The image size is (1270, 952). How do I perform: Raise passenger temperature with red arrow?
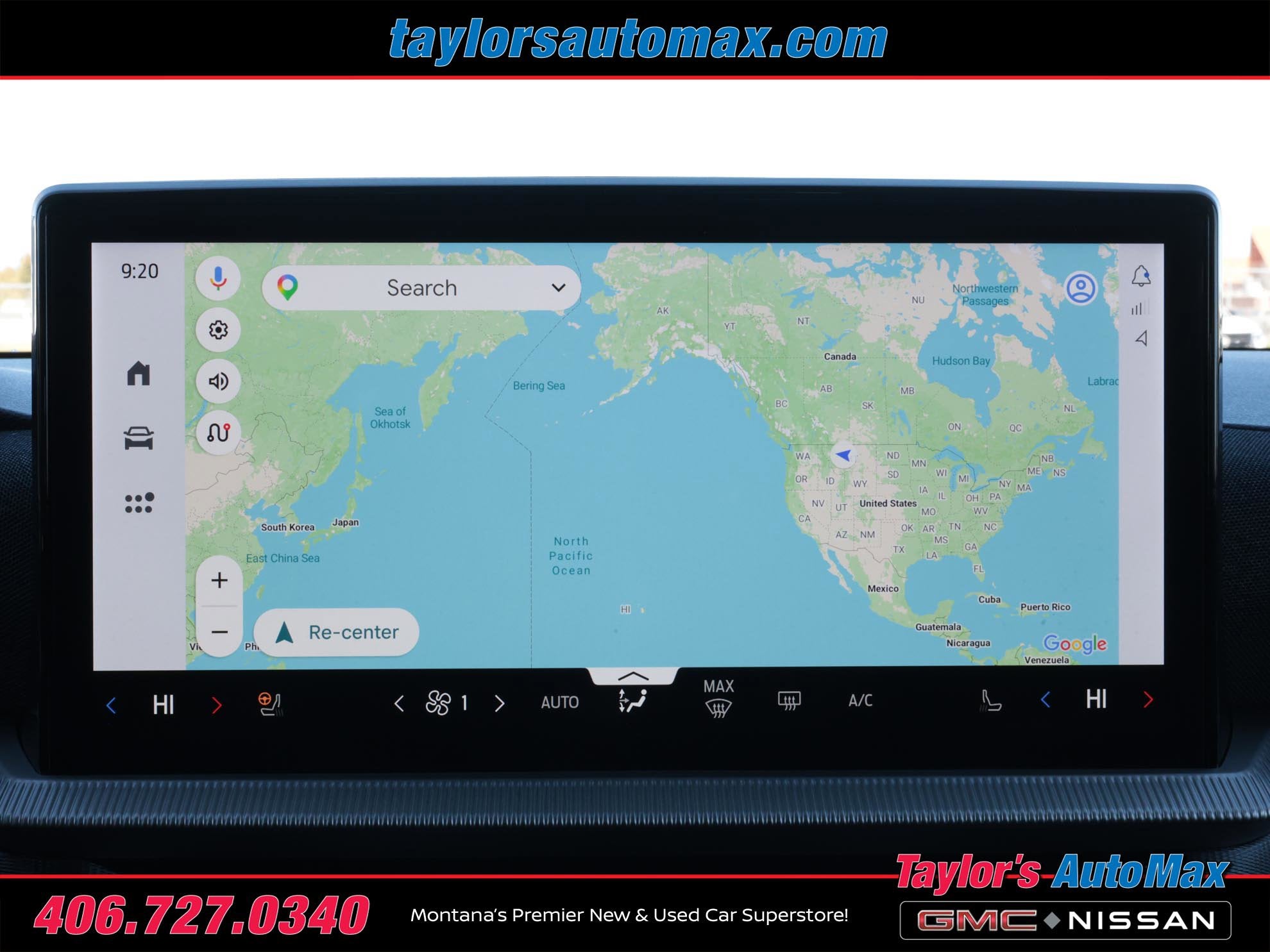1148,699
